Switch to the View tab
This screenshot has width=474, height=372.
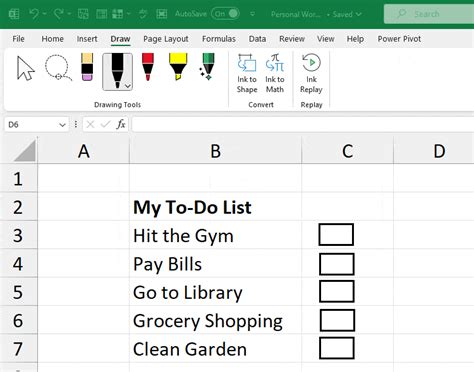tap(326, 39)
